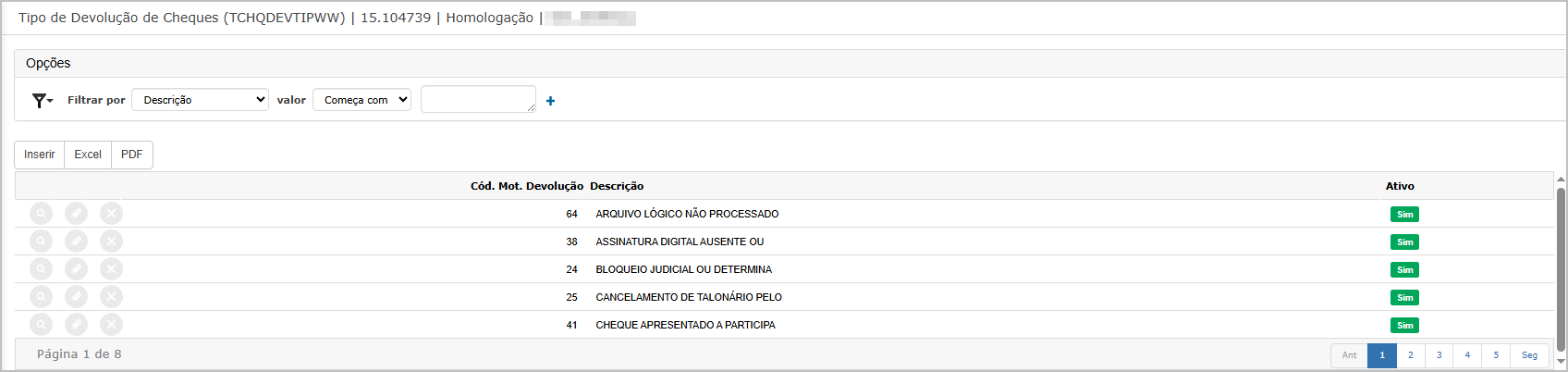
Task: Delete the CHEQUE APRESENTADO A PARTICIPA row
Action: (111, 325)
